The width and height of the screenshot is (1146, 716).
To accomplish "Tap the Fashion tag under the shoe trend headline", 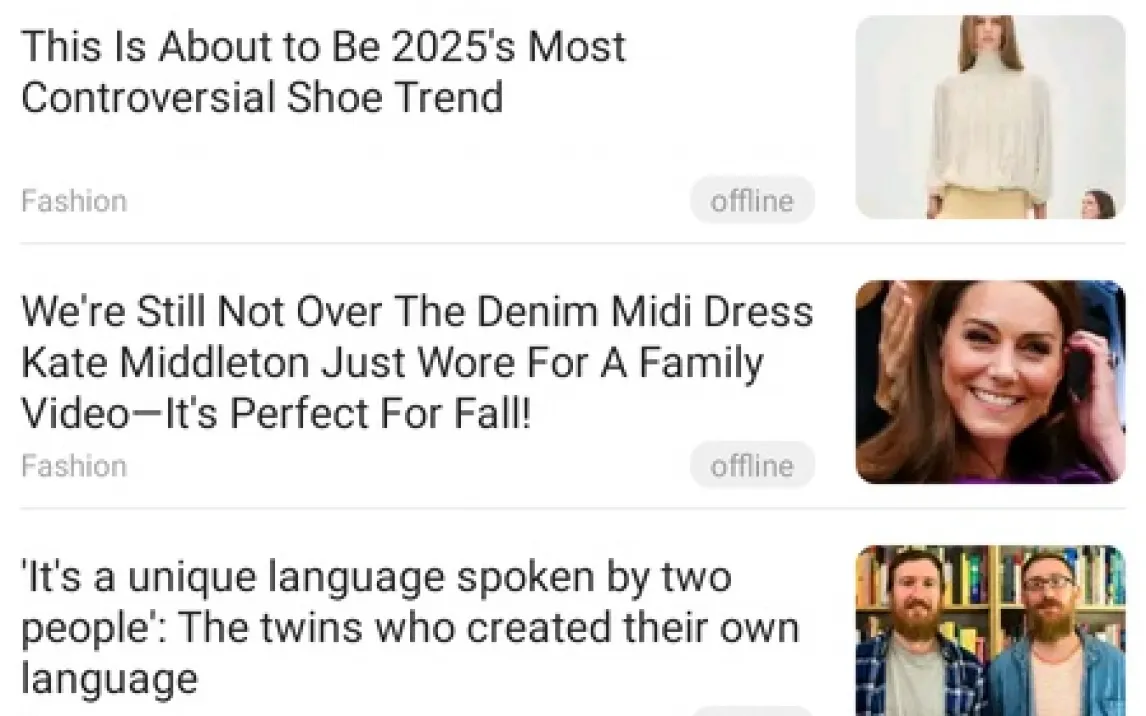I will tap(74, 201).
